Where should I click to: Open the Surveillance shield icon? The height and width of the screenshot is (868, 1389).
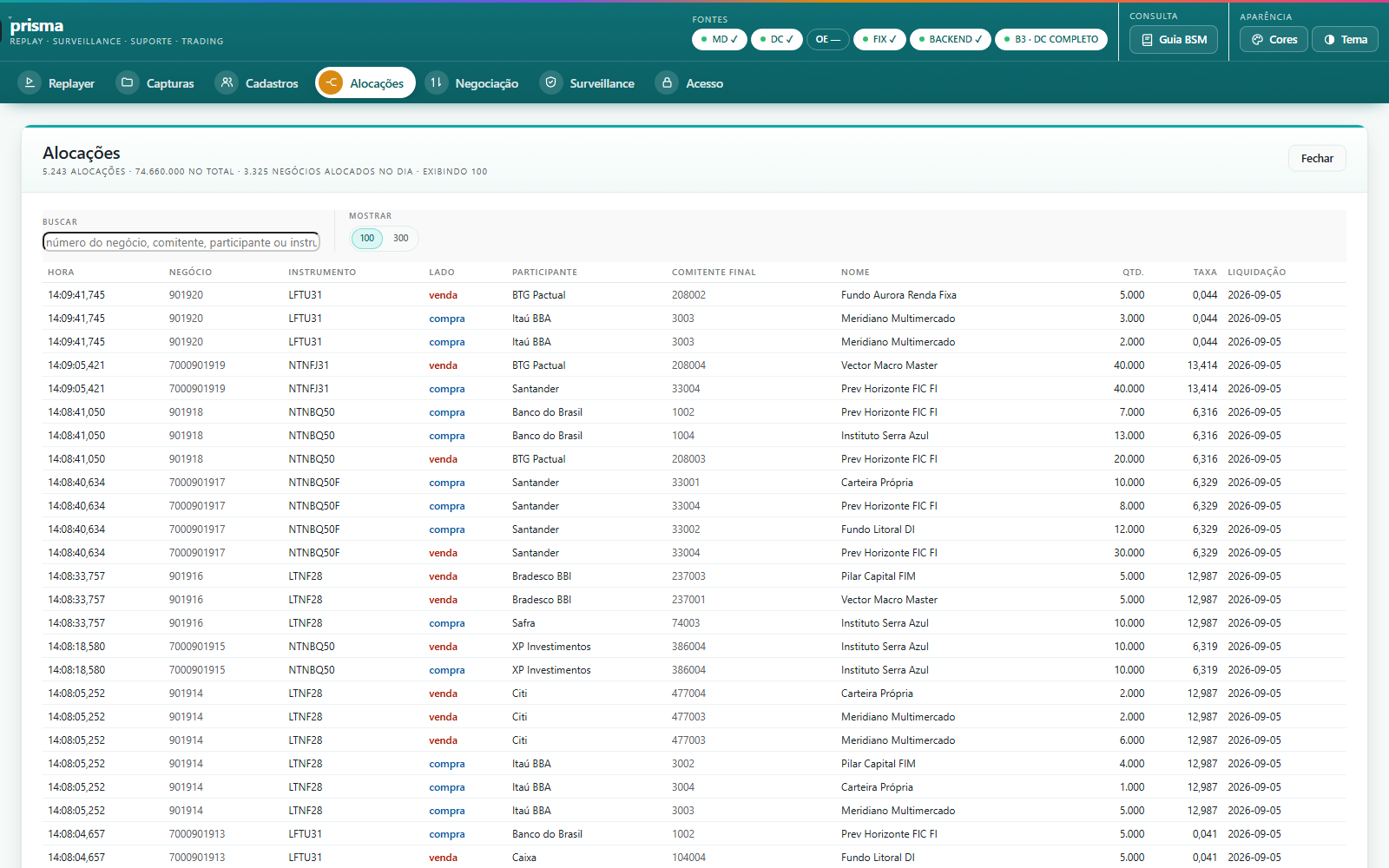[x=551, y=82]
